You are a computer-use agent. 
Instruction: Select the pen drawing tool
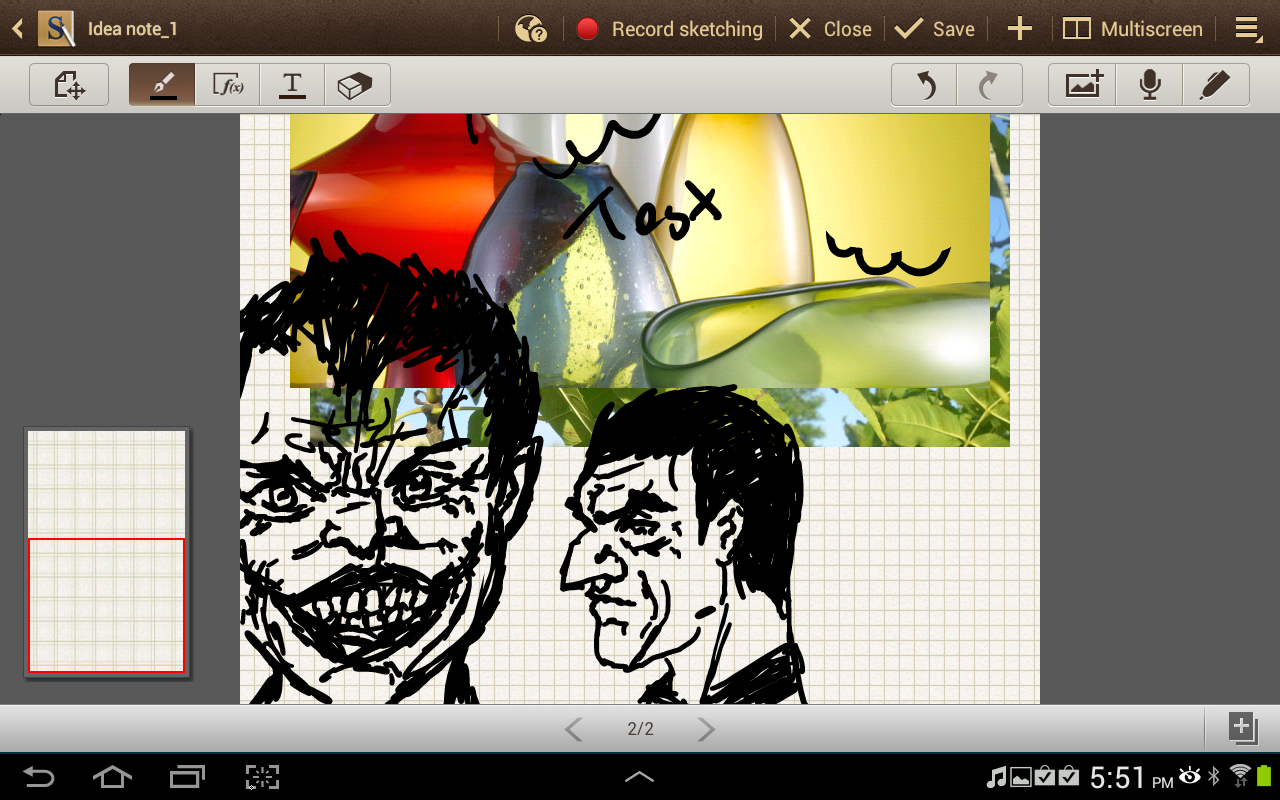coord(162,85)
